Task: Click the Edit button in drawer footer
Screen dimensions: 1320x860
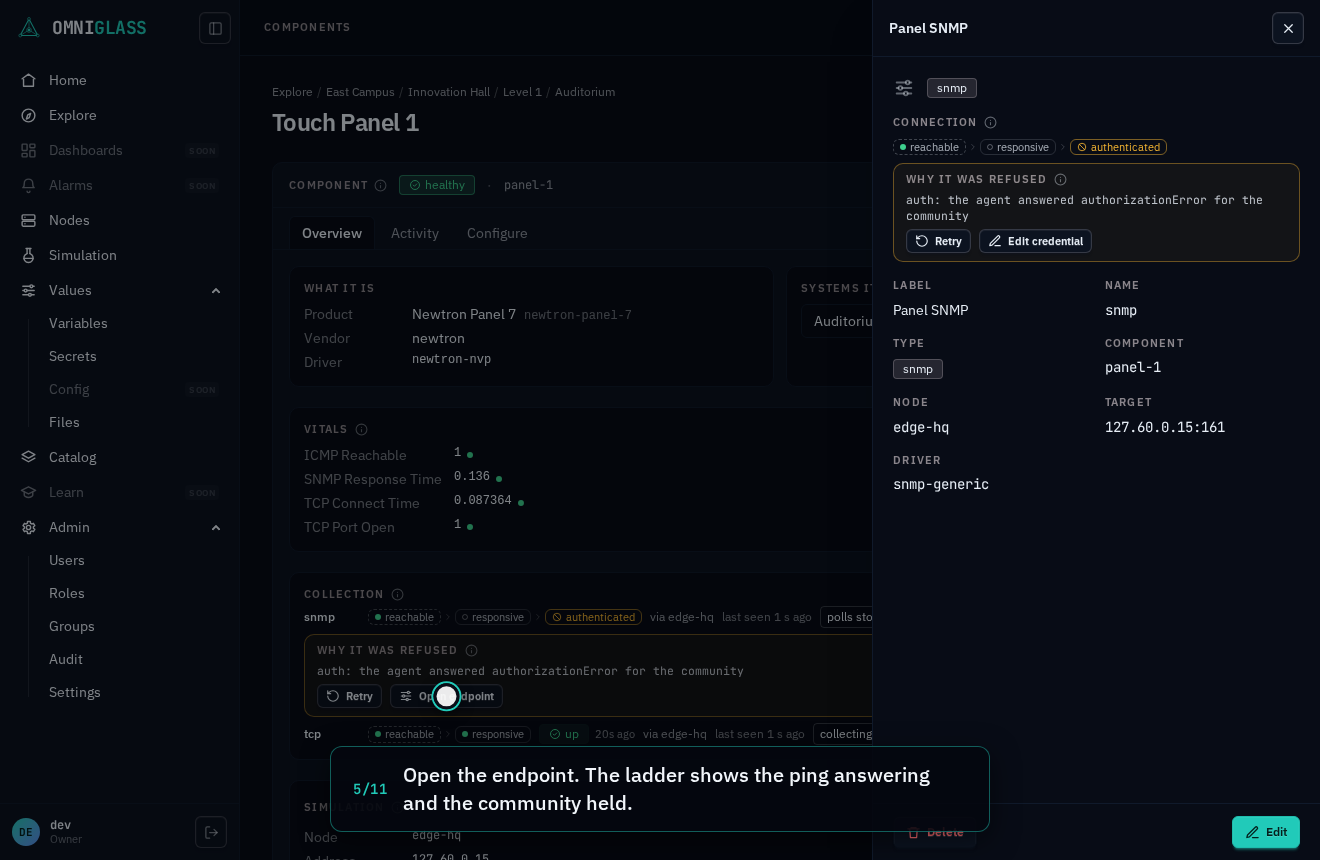Action: tap(1266, 832)
